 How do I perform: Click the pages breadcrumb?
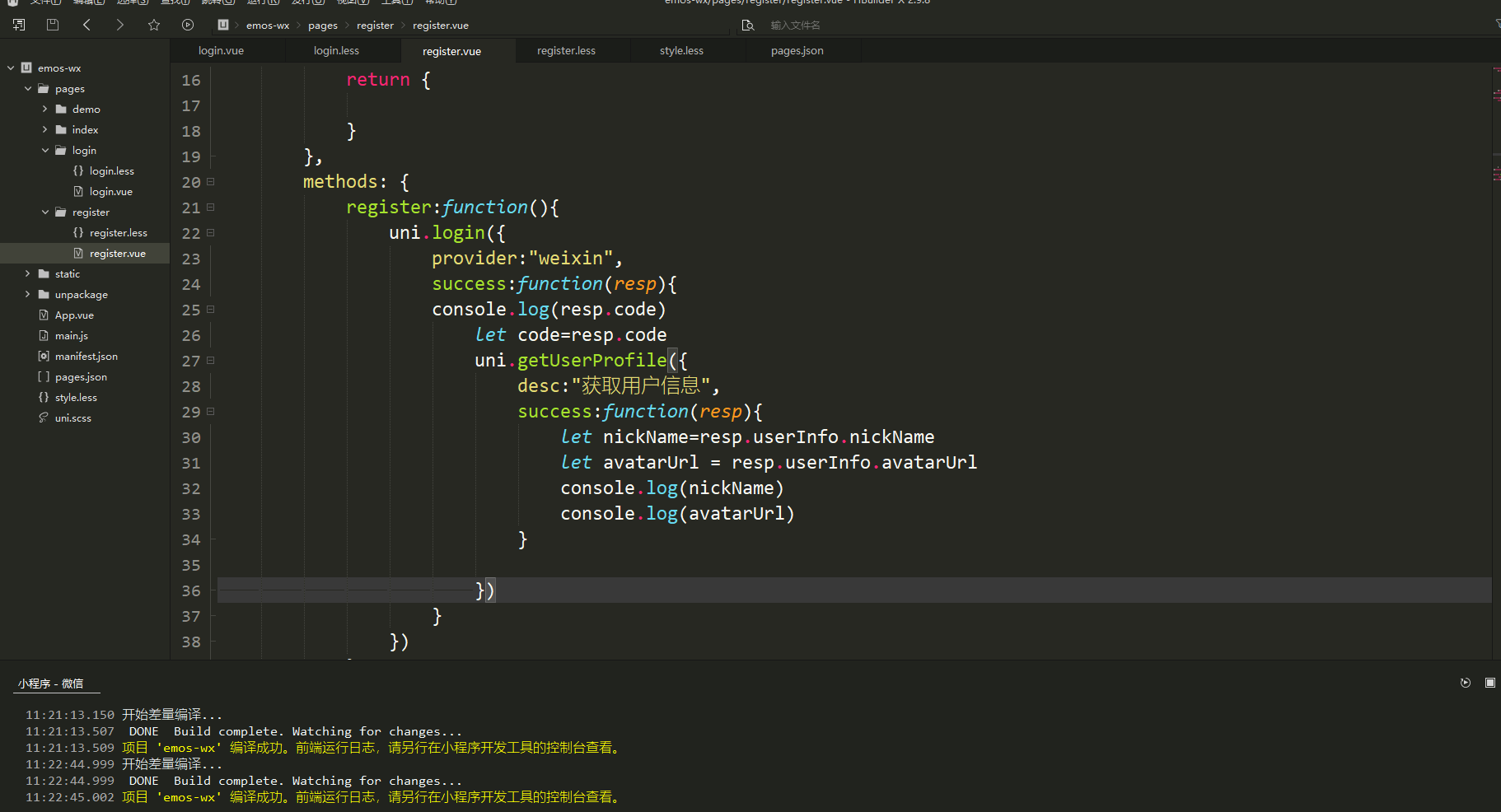coord(323,26)
